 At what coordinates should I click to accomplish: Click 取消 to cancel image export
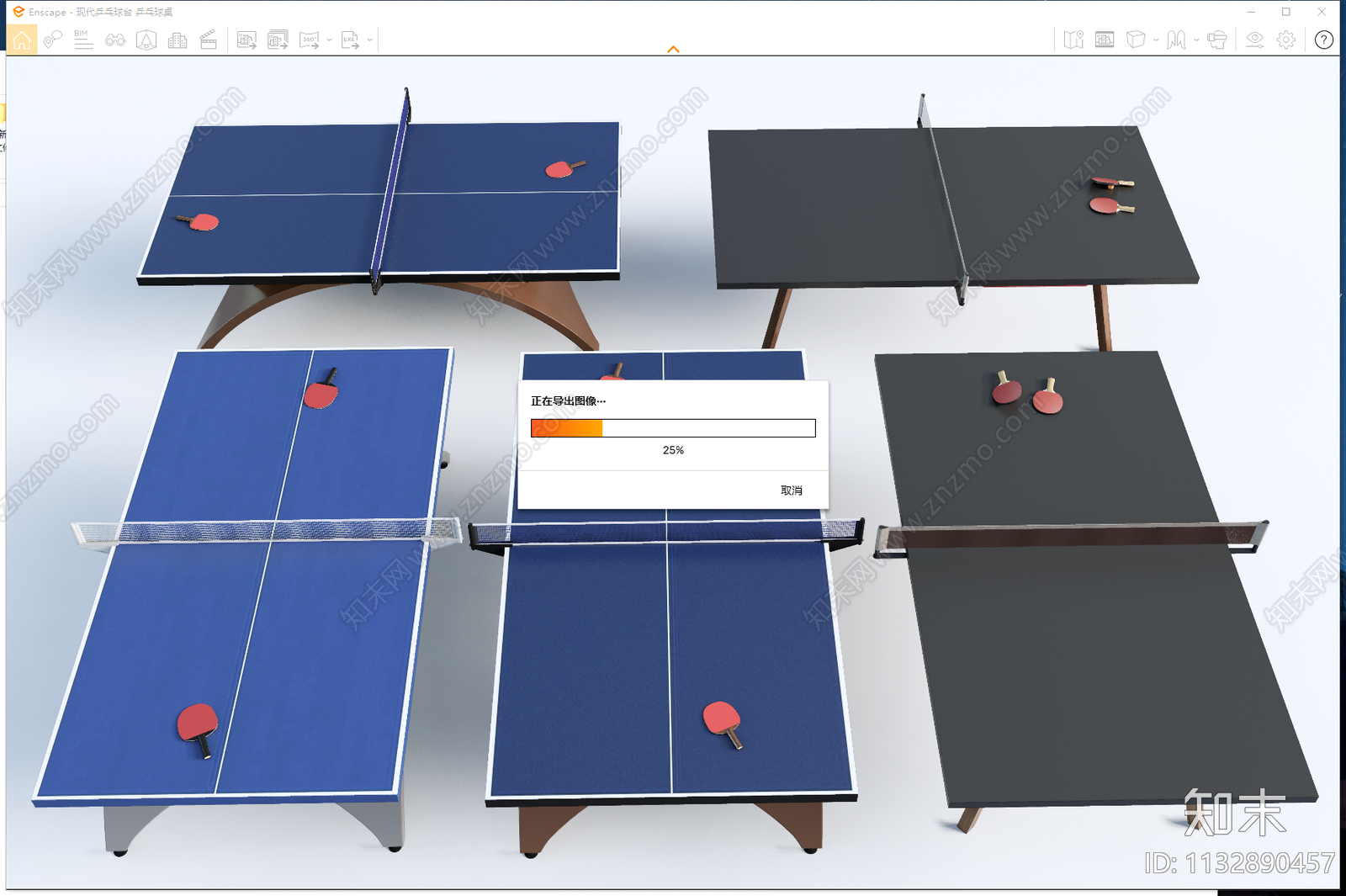tap(791, 490)
